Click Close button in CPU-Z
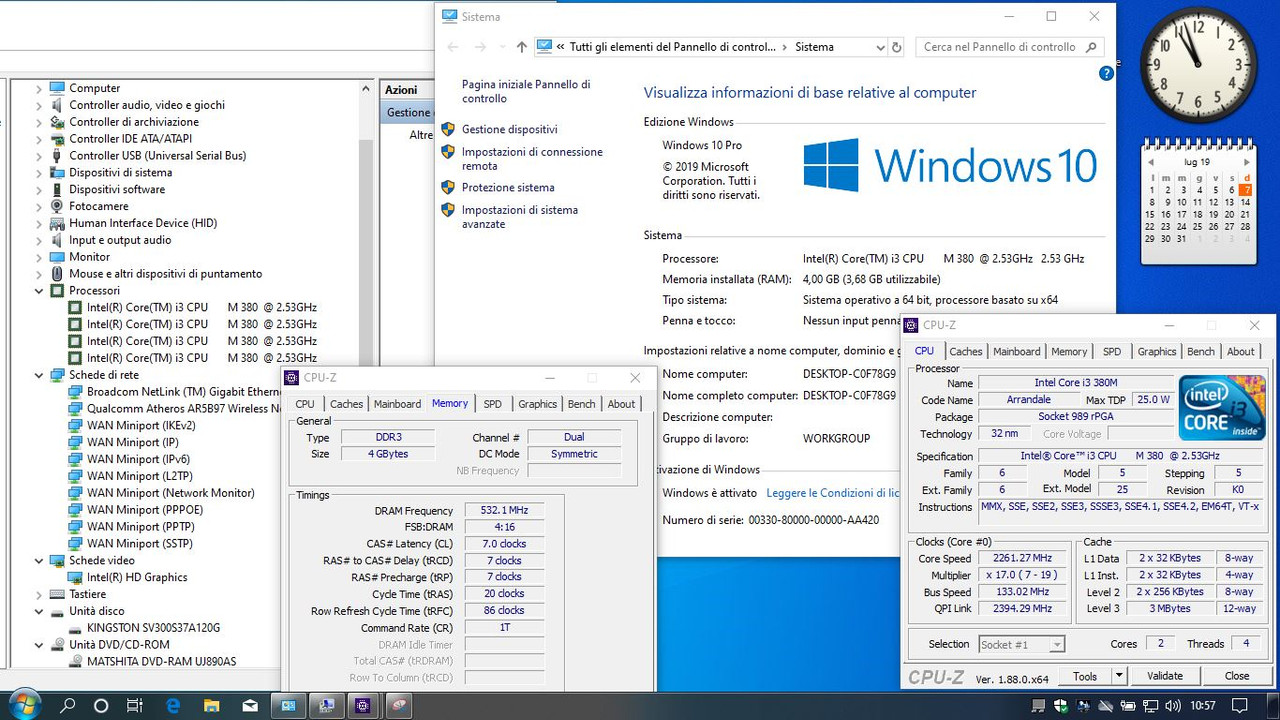The image size is (1280, 720). click(x=1237, y=676)
